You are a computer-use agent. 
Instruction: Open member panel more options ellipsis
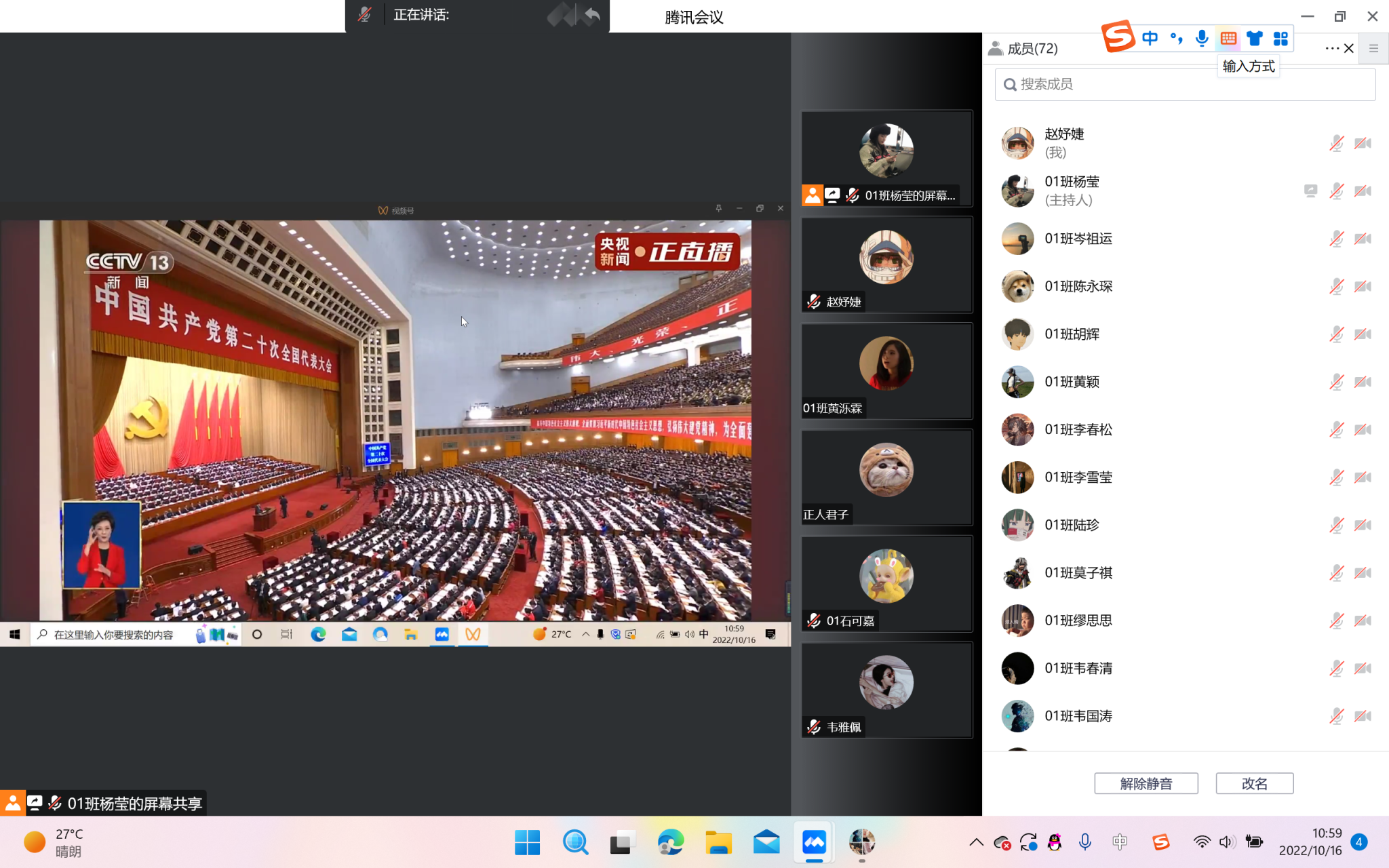pos(1331,48)
